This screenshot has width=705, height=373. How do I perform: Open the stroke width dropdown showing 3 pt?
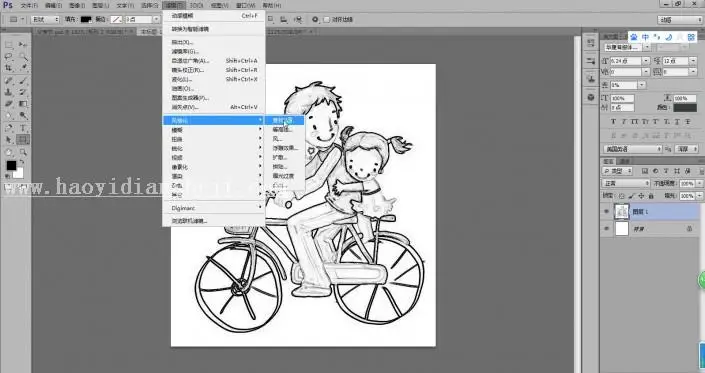click(x=156, y=19)
